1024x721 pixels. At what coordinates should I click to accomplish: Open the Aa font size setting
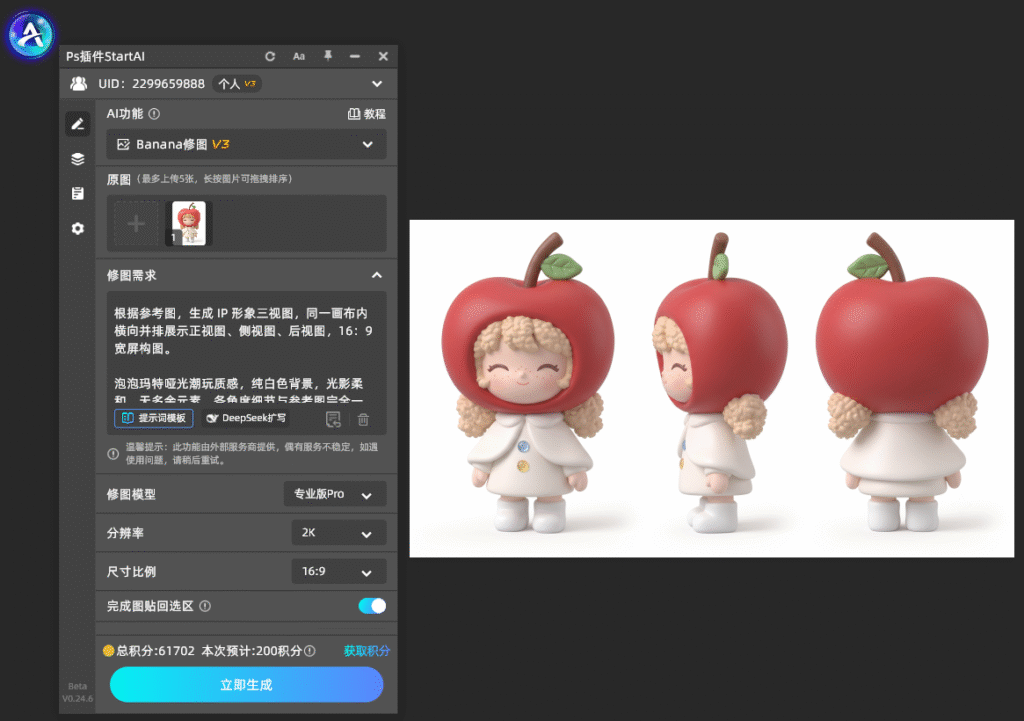pos(298,57)
